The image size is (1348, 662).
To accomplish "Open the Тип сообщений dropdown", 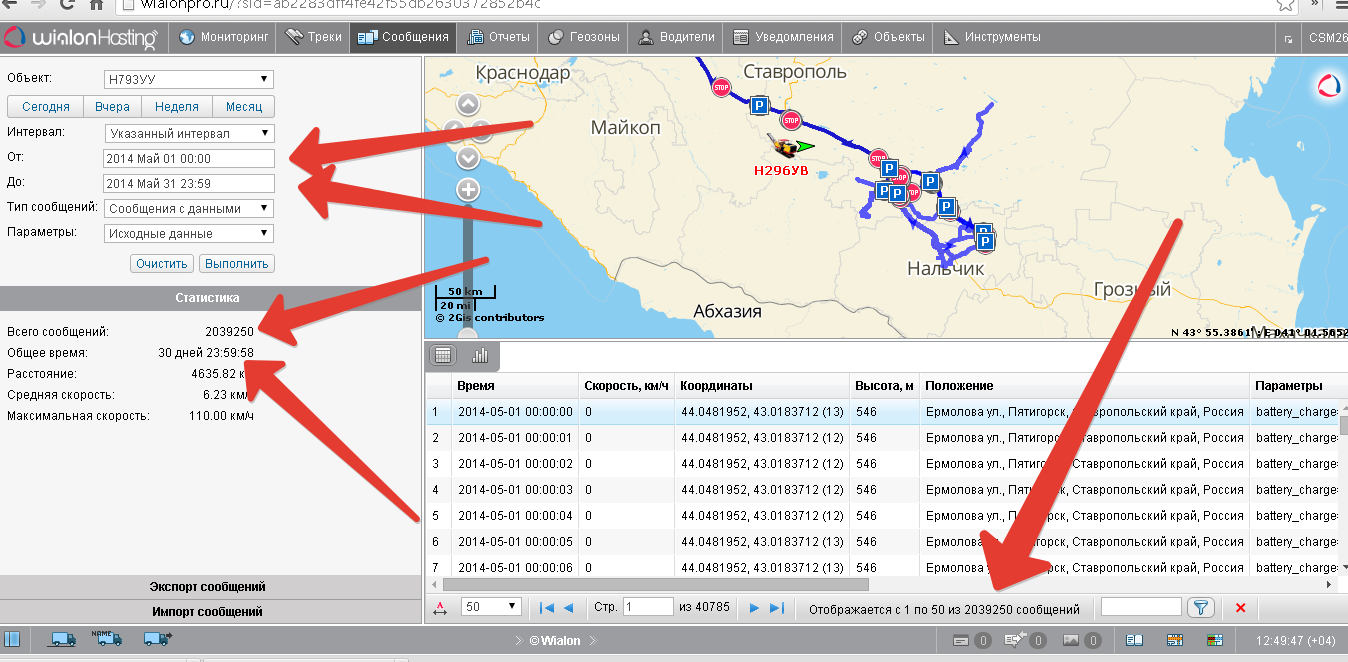I will click(189, 208).
